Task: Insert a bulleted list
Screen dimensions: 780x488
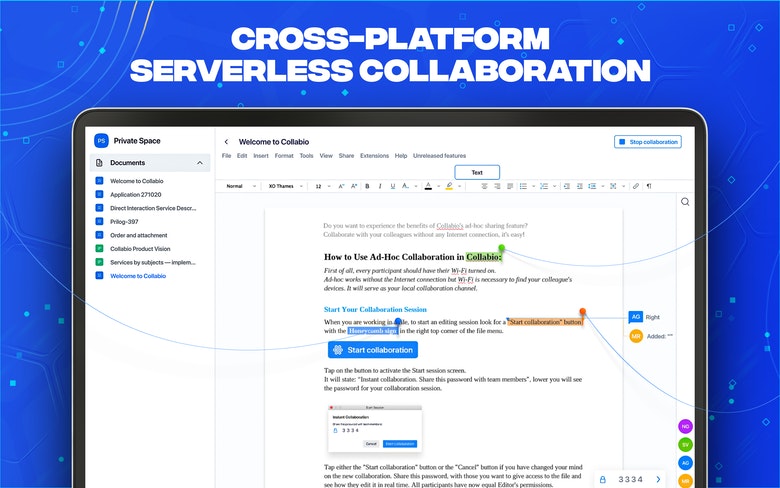Action: pyautogui.click(x=523, y=186)
